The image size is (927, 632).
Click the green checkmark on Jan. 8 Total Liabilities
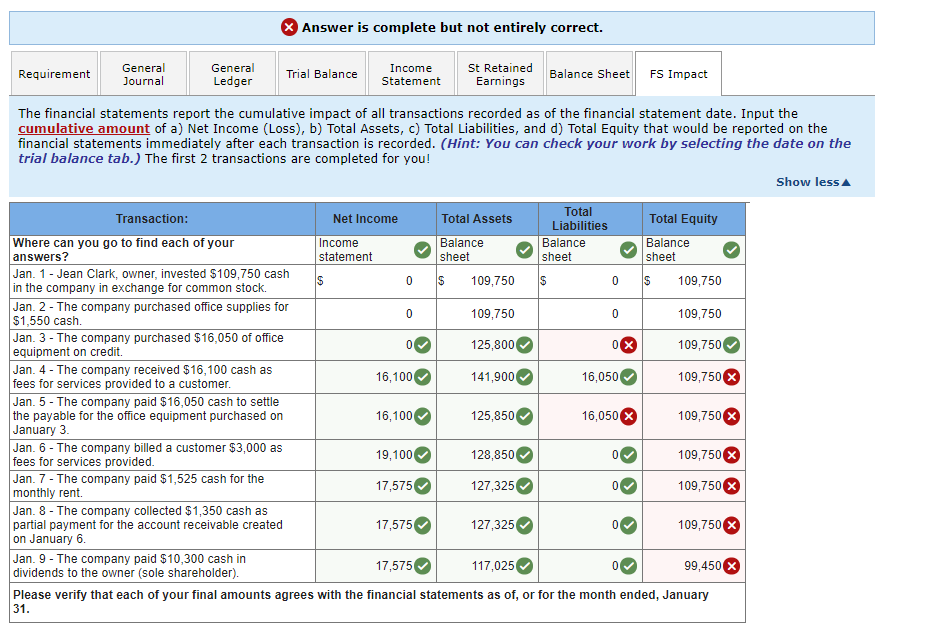tap(627, 525)
